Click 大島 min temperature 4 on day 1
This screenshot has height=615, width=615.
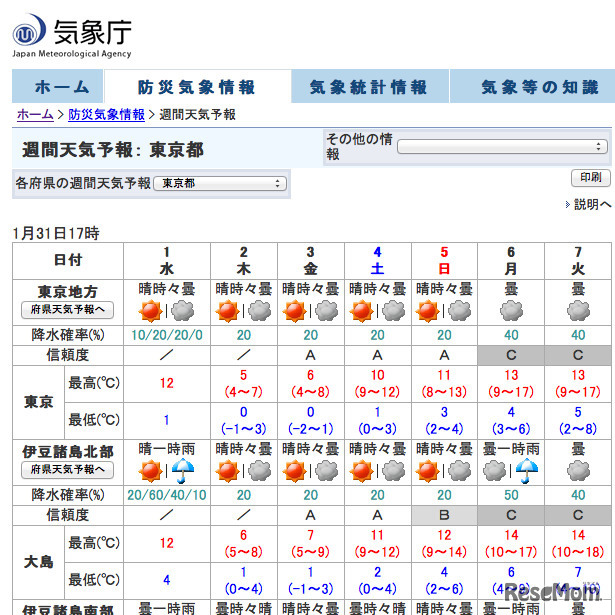tap(167, 580)
